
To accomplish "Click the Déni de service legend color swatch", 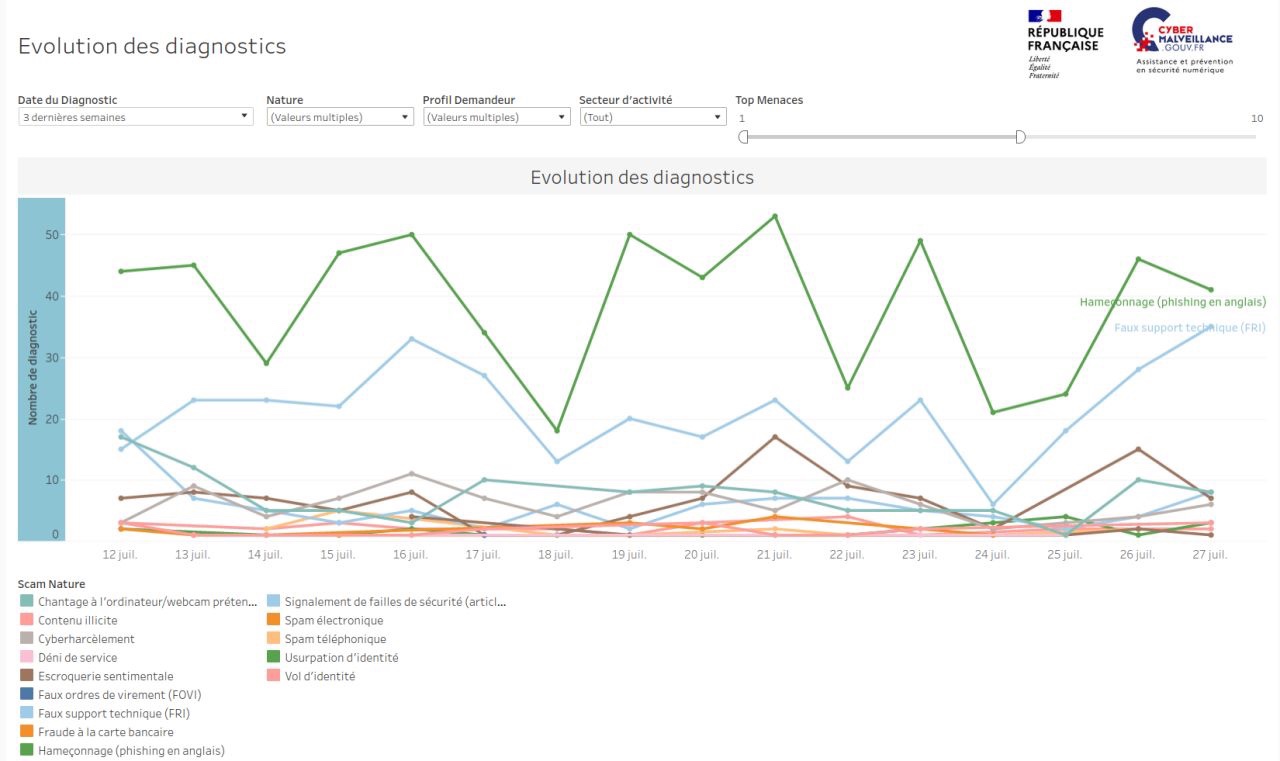I will point(26,658).
